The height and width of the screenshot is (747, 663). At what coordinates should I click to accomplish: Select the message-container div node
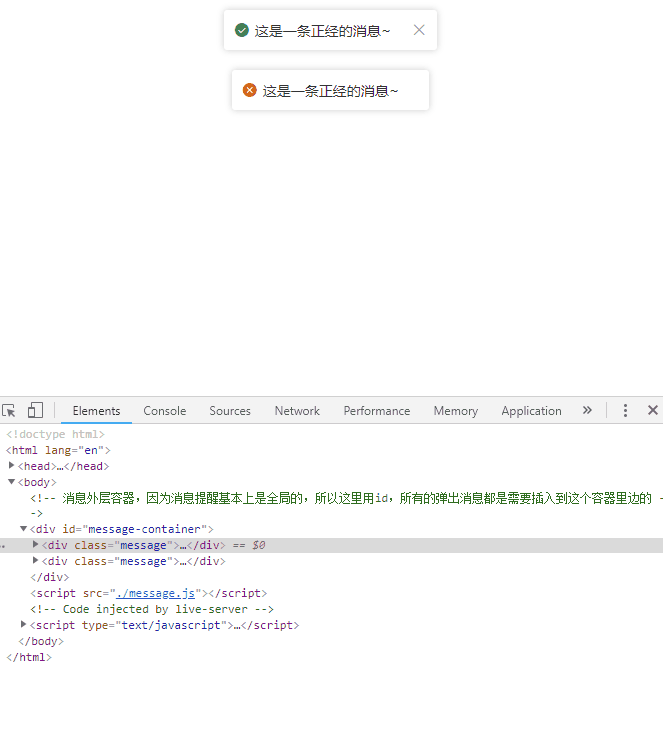121,529
